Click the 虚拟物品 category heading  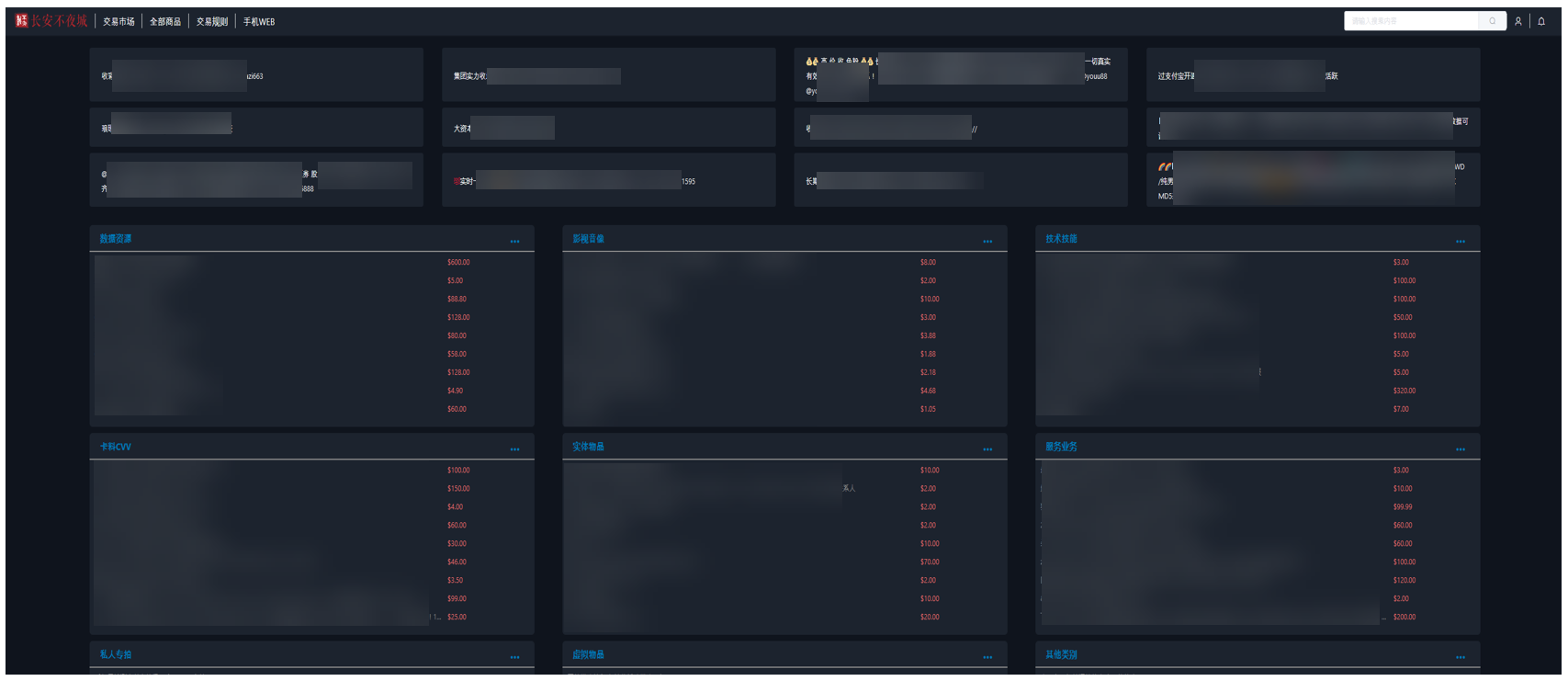point(588,654)
